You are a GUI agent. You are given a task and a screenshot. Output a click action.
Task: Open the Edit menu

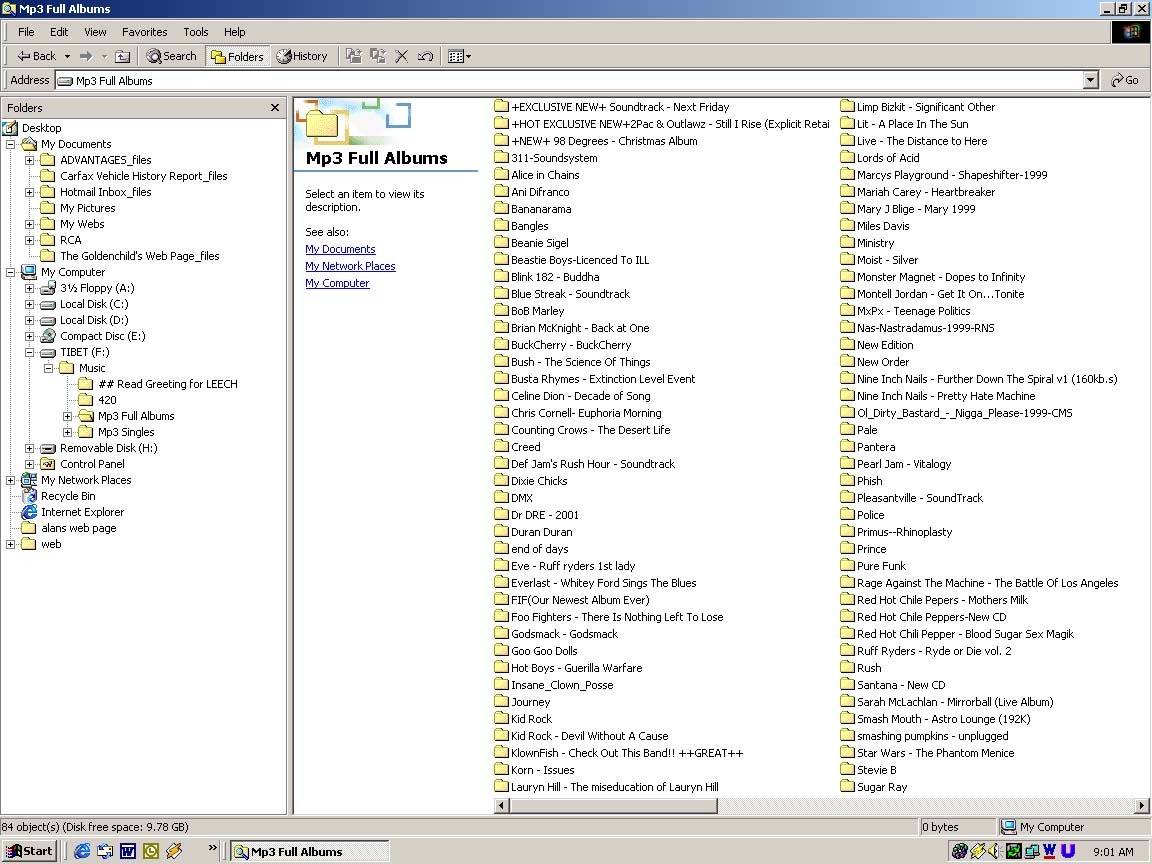pos(59,32)
